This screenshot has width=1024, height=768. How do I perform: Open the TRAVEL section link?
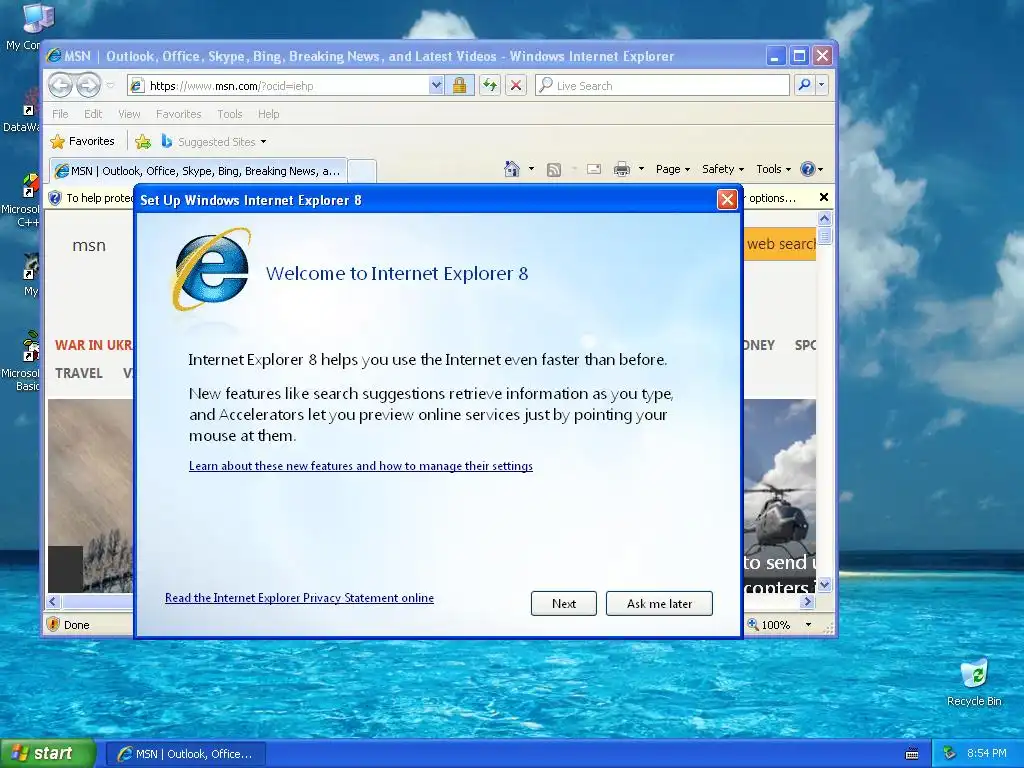[79, 373]
